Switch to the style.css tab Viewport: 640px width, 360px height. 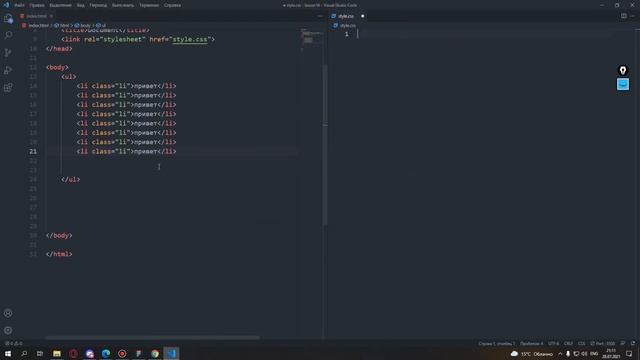[346, 16]
